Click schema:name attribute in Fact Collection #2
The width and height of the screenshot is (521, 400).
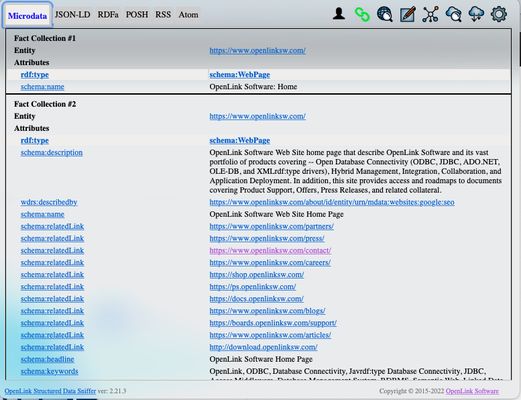point(42,214)
